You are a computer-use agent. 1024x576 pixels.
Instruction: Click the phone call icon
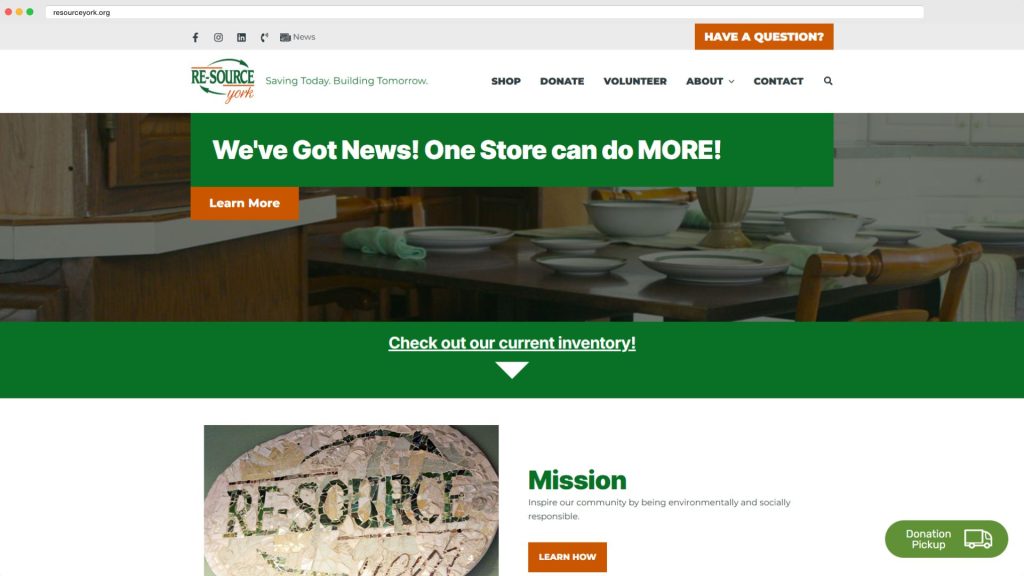pos(264,37)
